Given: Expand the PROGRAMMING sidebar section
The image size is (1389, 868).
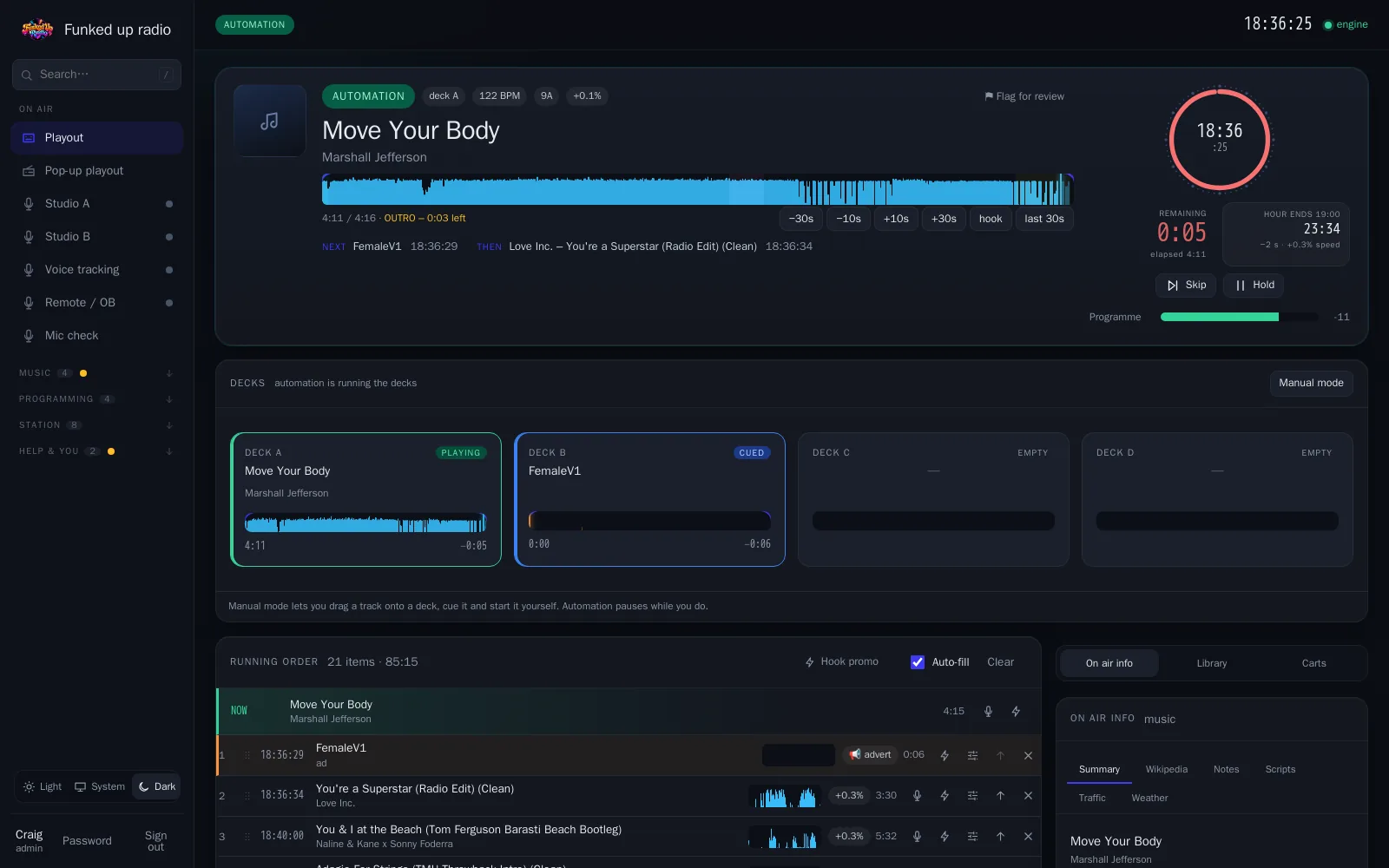Looking at the screenshot, I should pyautogui.click(x=96, y=399).
